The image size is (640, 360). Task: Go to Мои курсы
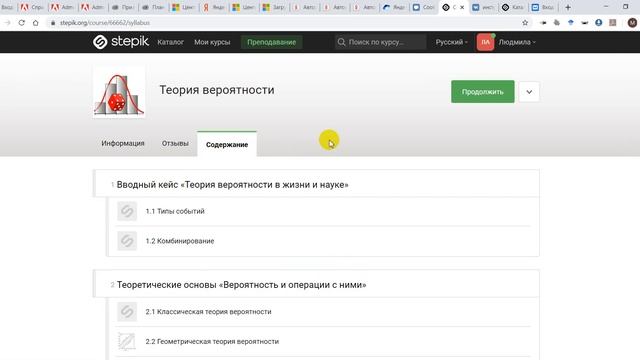tap(212, 42)
